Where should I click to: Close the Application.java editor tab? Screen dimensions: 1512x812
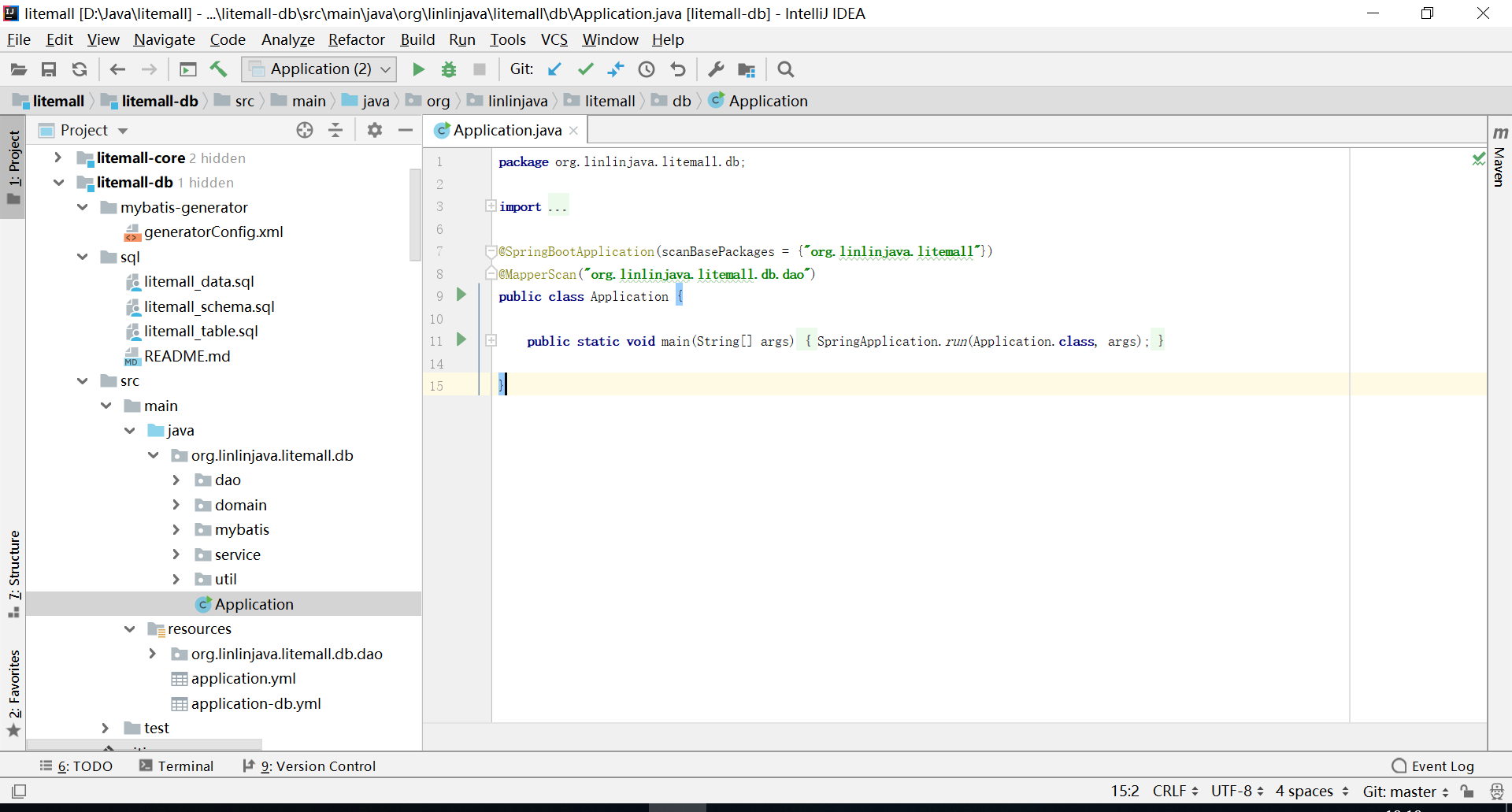point(573,131)
